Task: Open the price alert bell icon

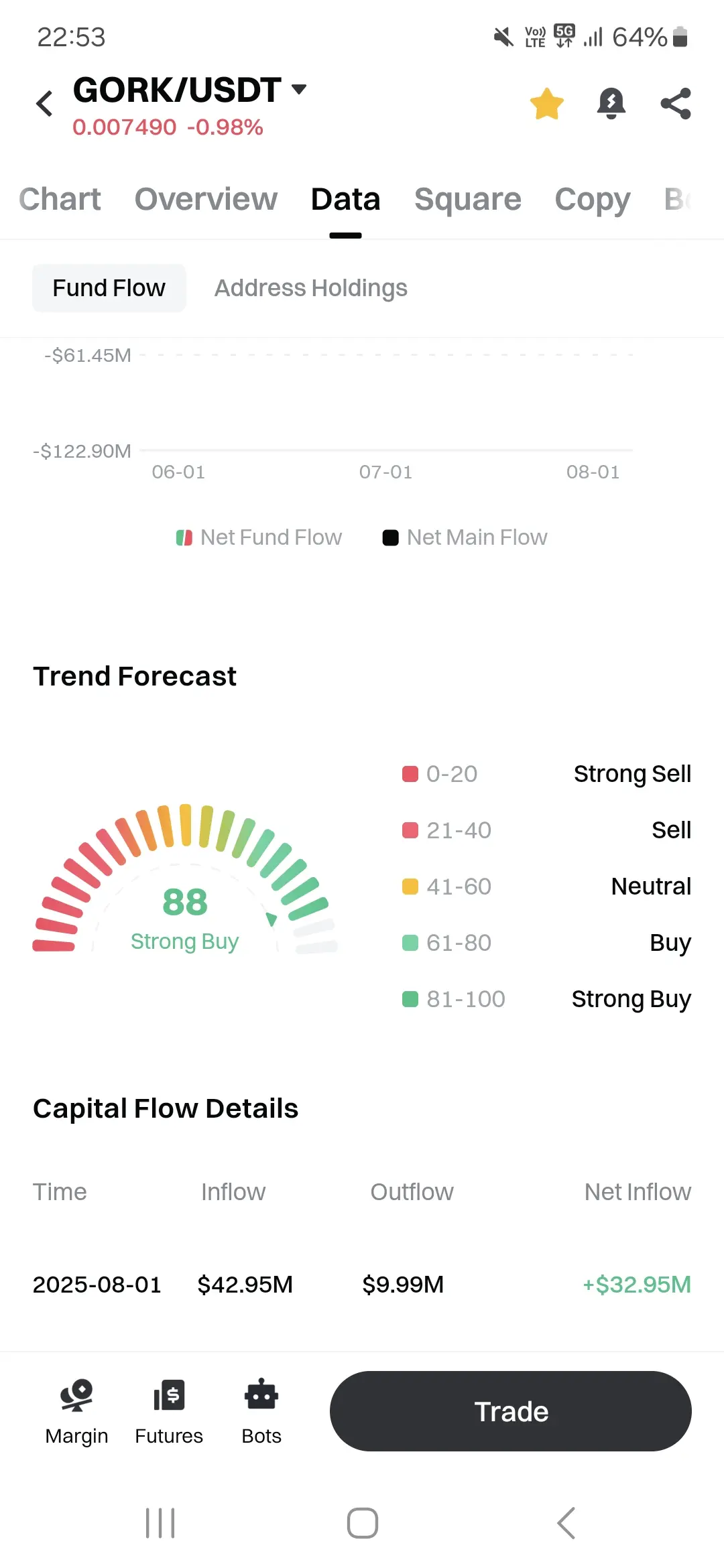Action: [x=611, y=104]
